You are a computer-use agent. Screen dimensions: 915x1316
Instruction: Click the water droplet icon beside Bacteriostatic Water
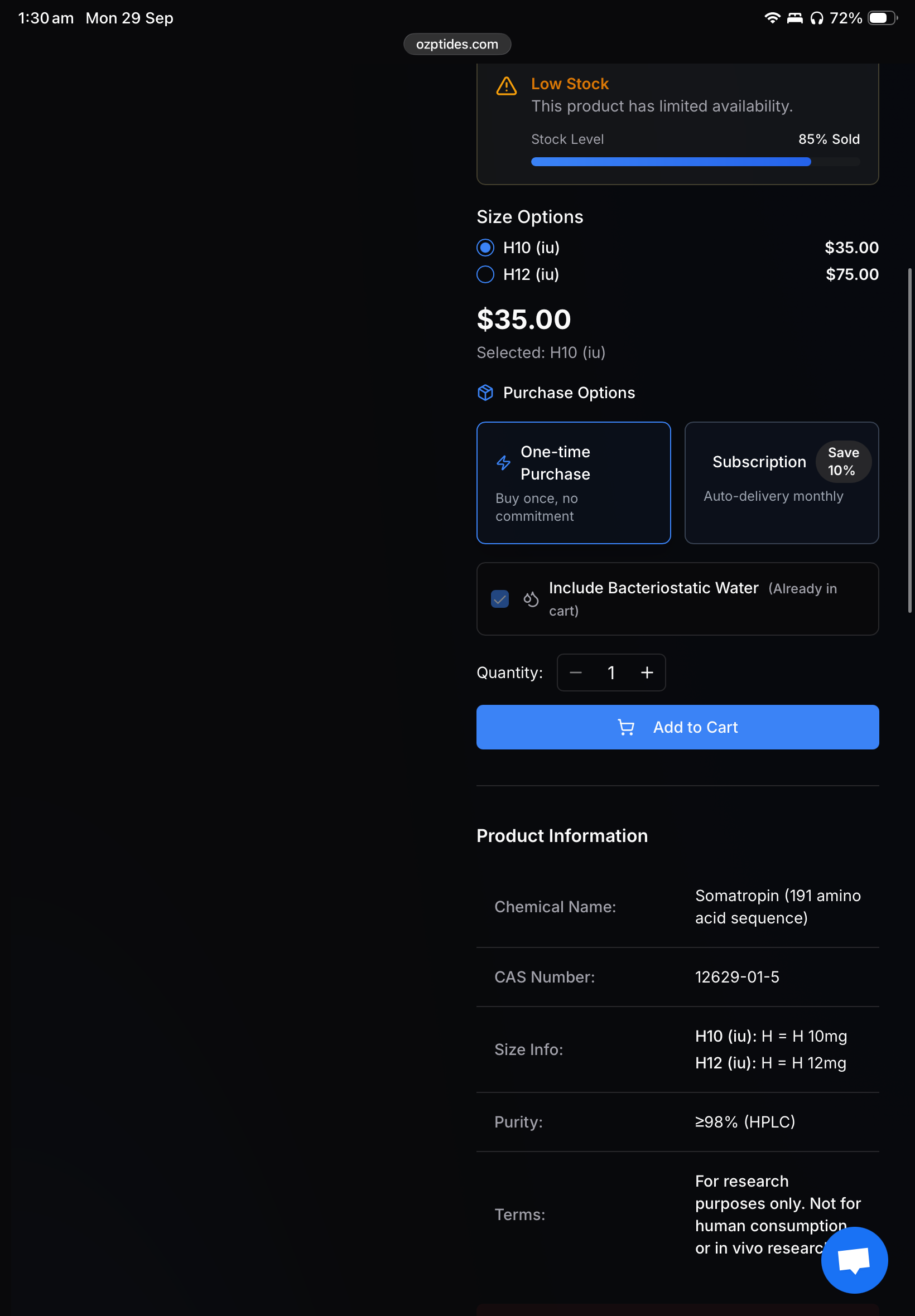[x=531, y=599]
